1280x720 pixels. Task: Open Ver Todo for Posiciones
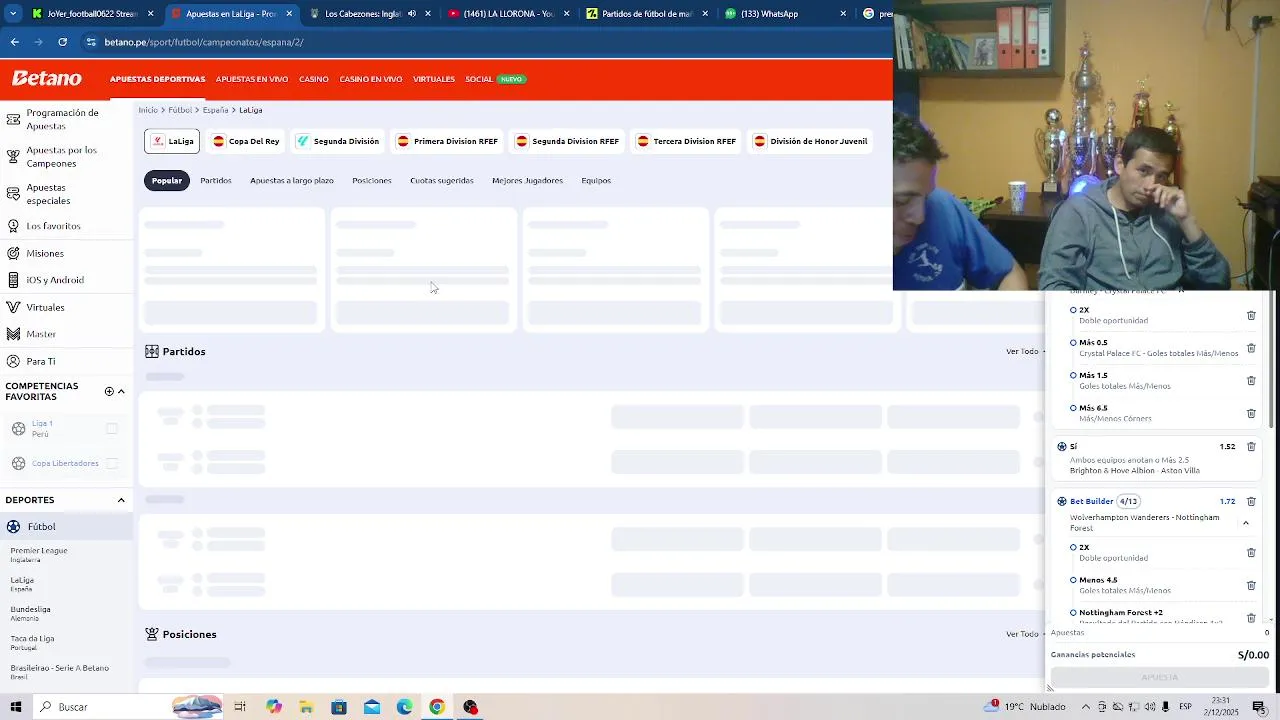1025,634
